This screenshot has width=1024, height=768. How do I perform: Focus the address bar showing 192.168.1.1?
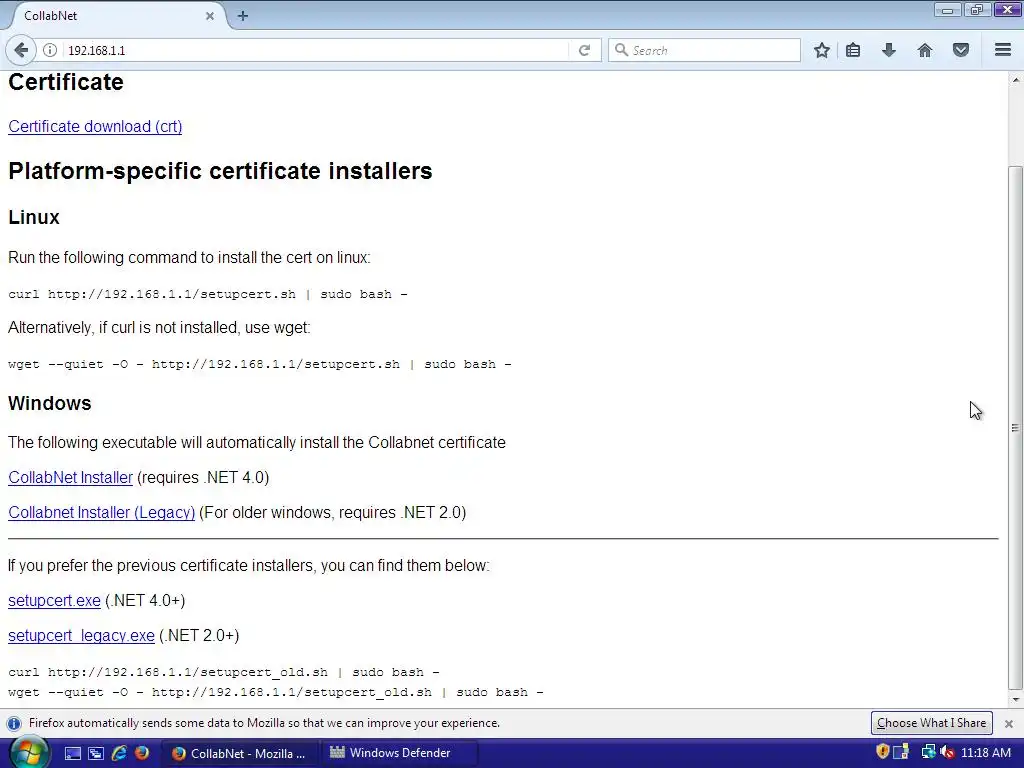click(313, 50)
